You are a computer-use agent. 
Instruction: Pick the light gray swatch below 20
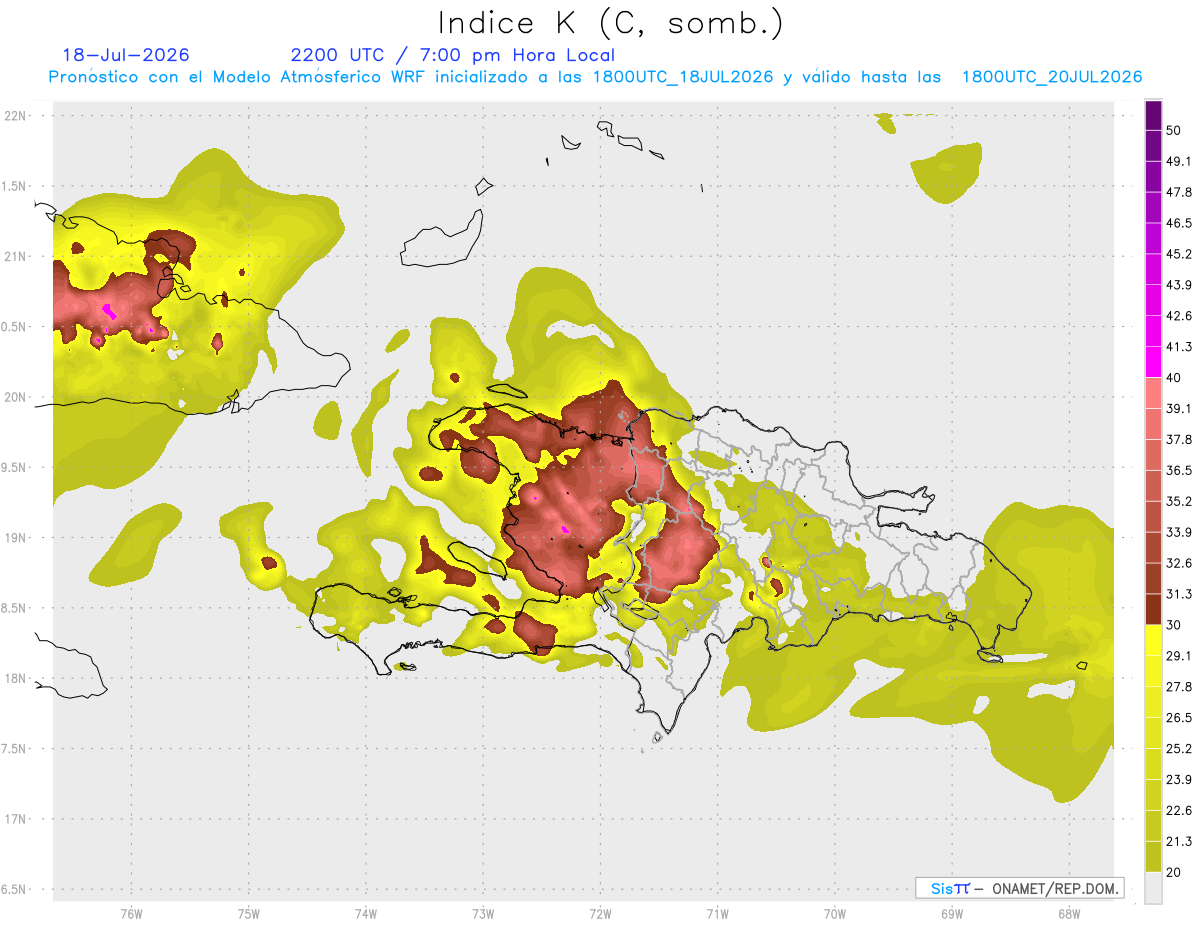(1153, 888)
